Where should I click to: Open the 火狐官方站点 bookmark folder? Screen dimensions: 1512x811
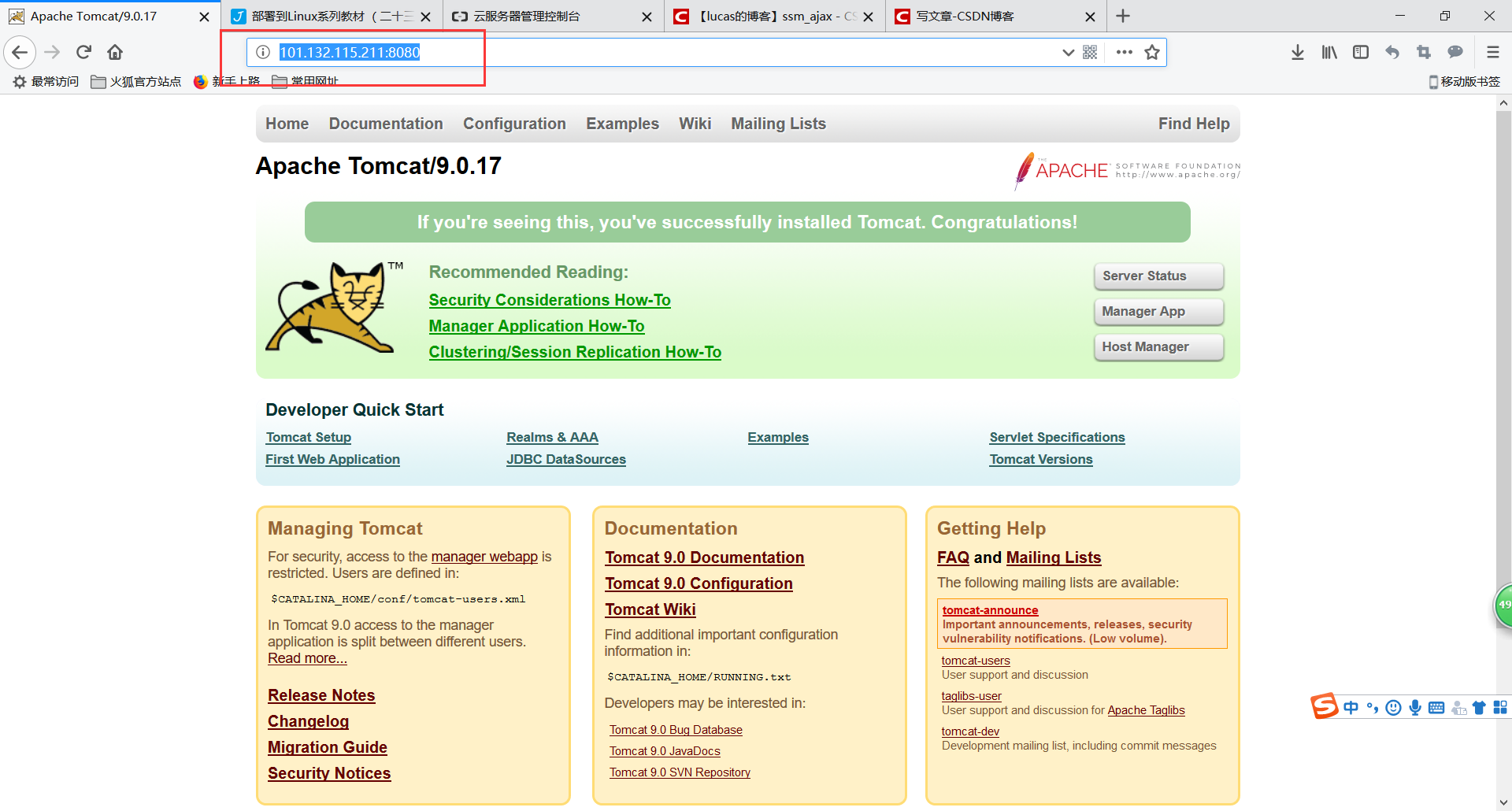pyautogui.click(x=136, y=81)
